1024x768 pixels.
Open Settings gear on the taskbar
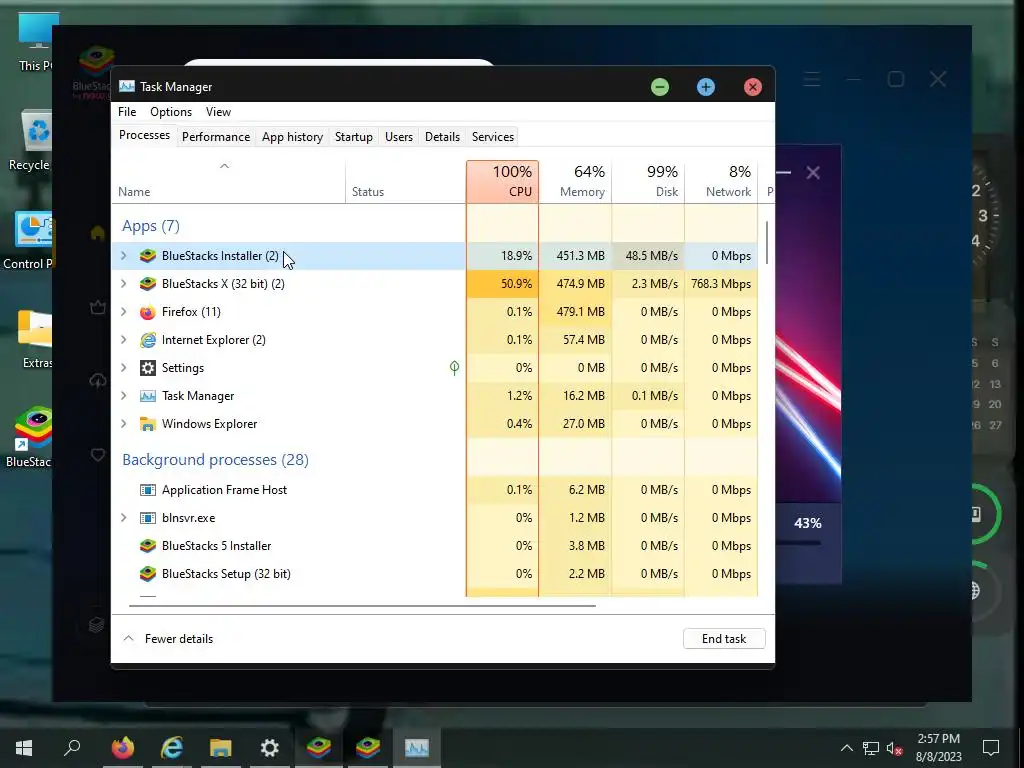[x=270, y=747]
